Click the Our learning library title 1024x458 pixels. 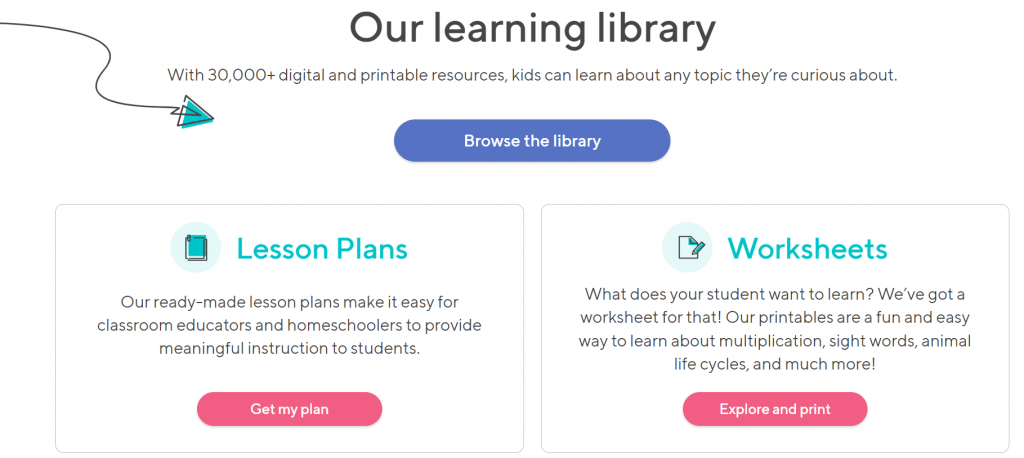pos(532,29)
